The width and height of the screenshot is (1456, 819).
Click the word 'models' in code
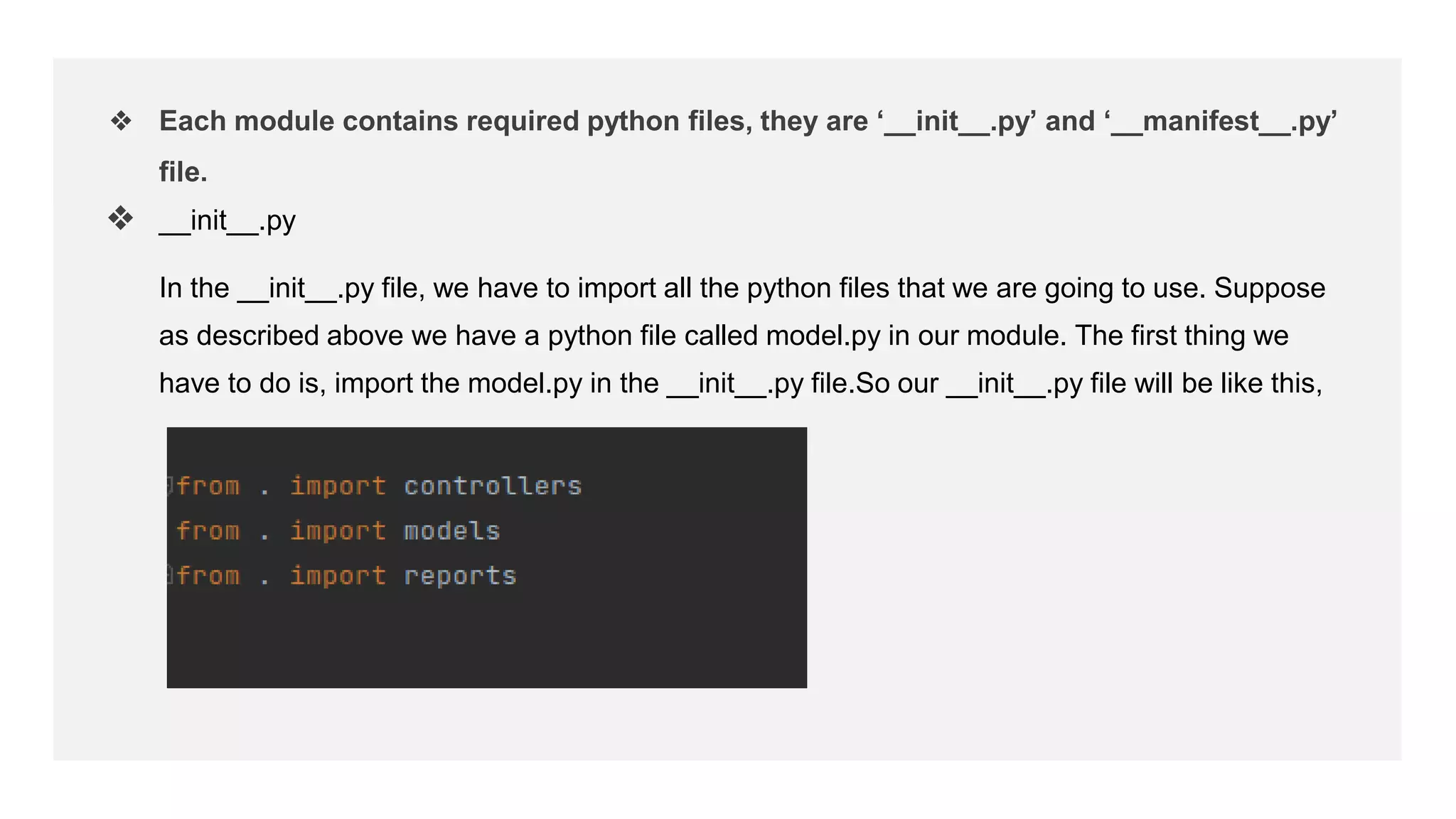(x=452, y=531)
